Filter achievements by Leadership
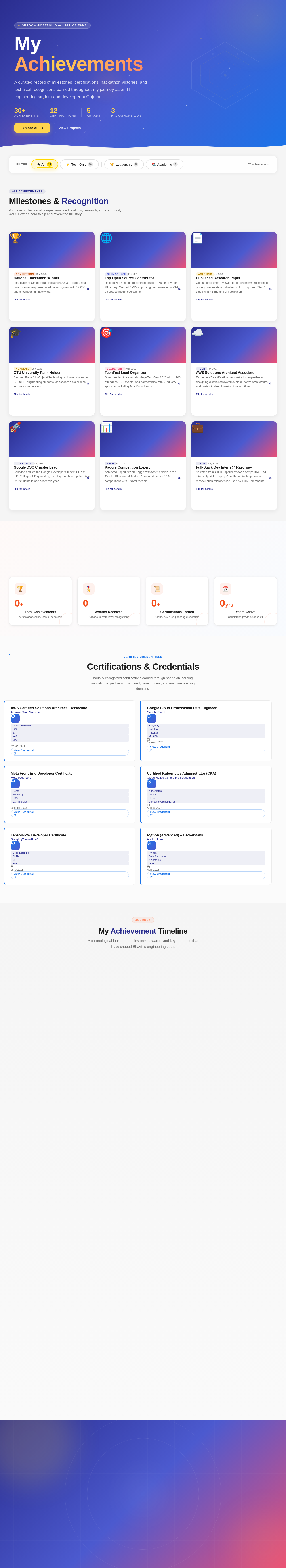The height and width of the screenshot is (1568, 286). (124, 164)
